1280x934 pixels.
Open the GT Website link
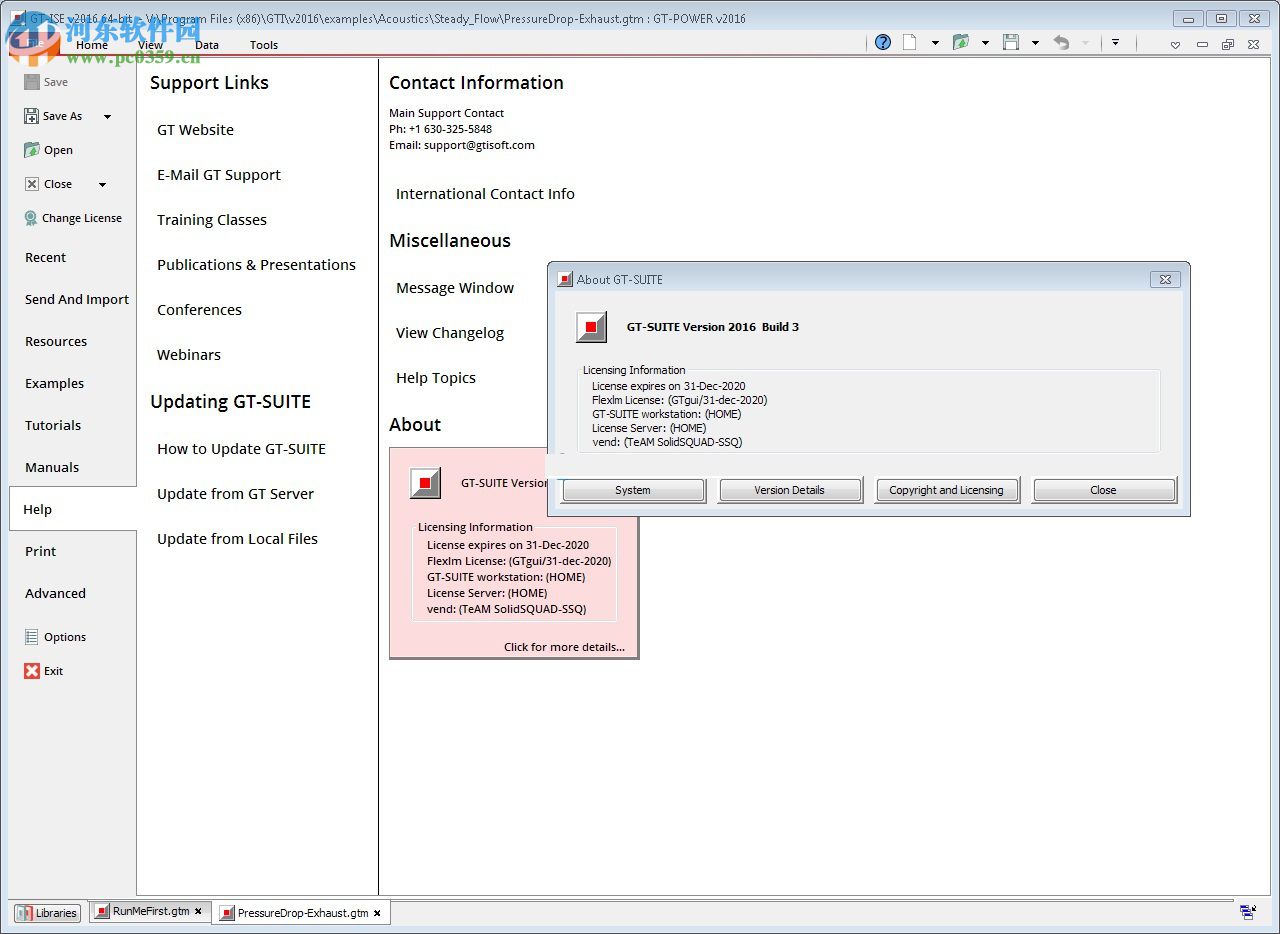tap(195, 130)
